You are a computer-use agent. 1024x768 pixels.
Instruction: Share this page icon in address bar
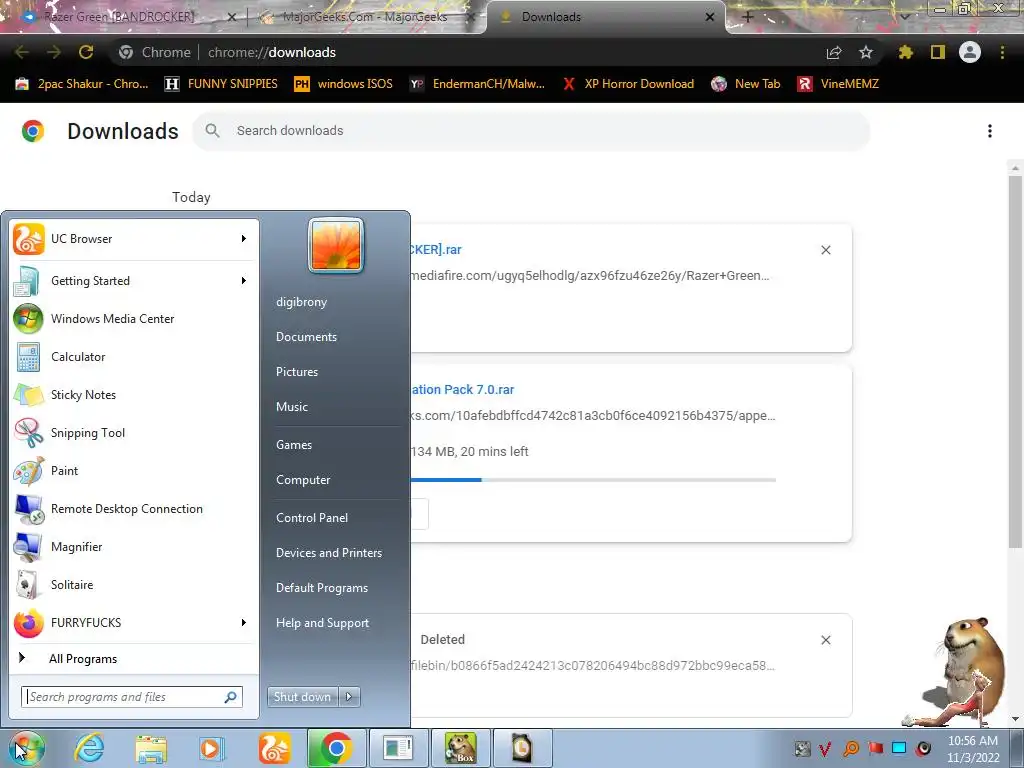pos(834,52)
